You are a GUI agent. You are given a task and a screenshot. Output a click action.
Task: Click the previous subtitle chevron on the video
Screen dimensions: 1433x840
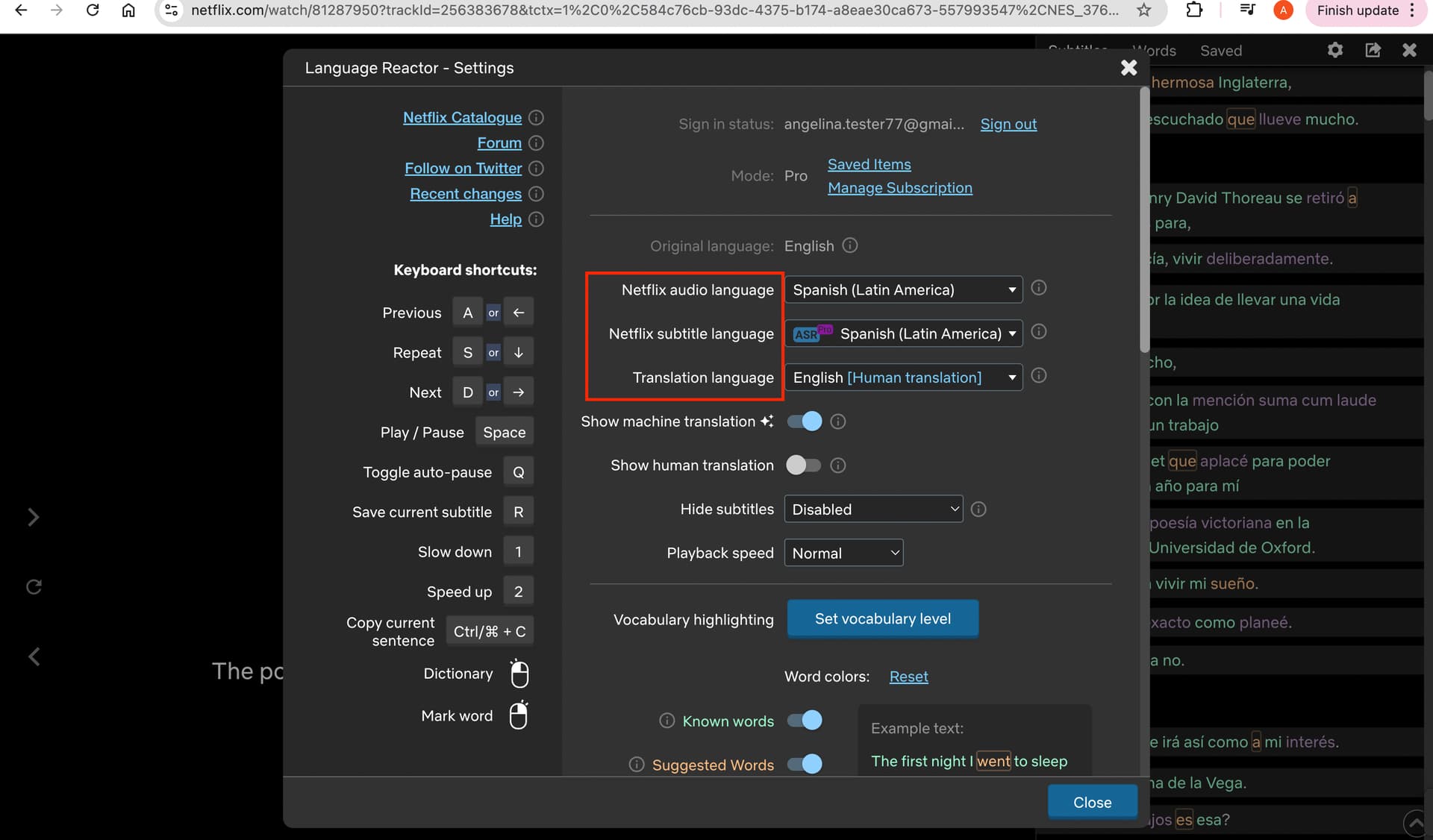[34, 656]
